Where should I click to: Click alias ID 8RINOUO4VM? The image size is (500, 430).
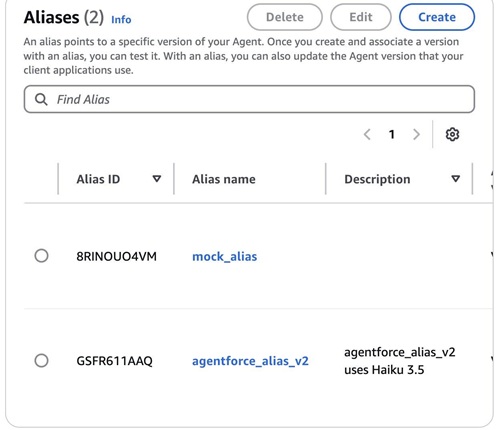117,256
